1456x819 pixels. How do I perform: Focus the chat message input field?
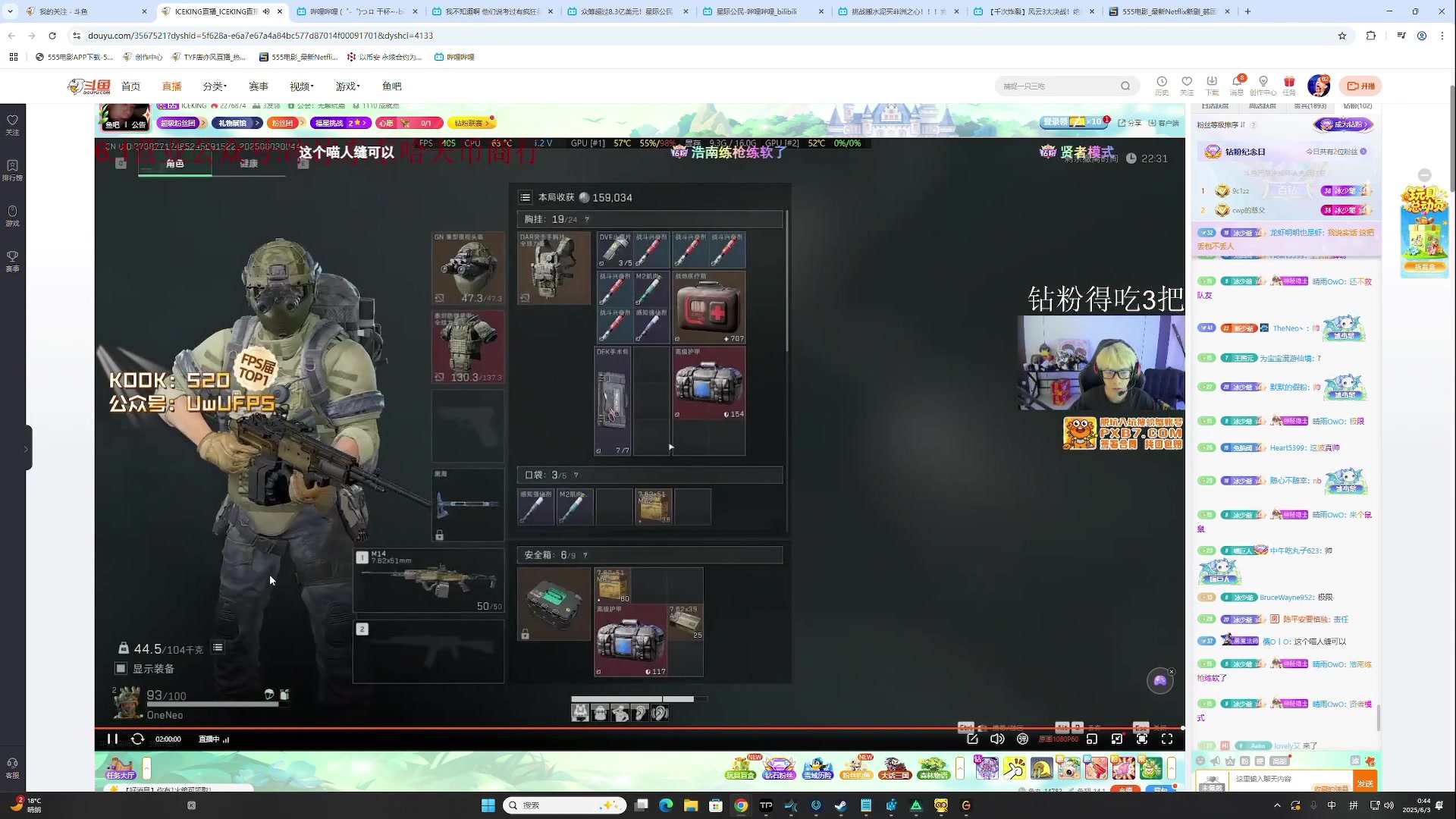pos(1291,779)
